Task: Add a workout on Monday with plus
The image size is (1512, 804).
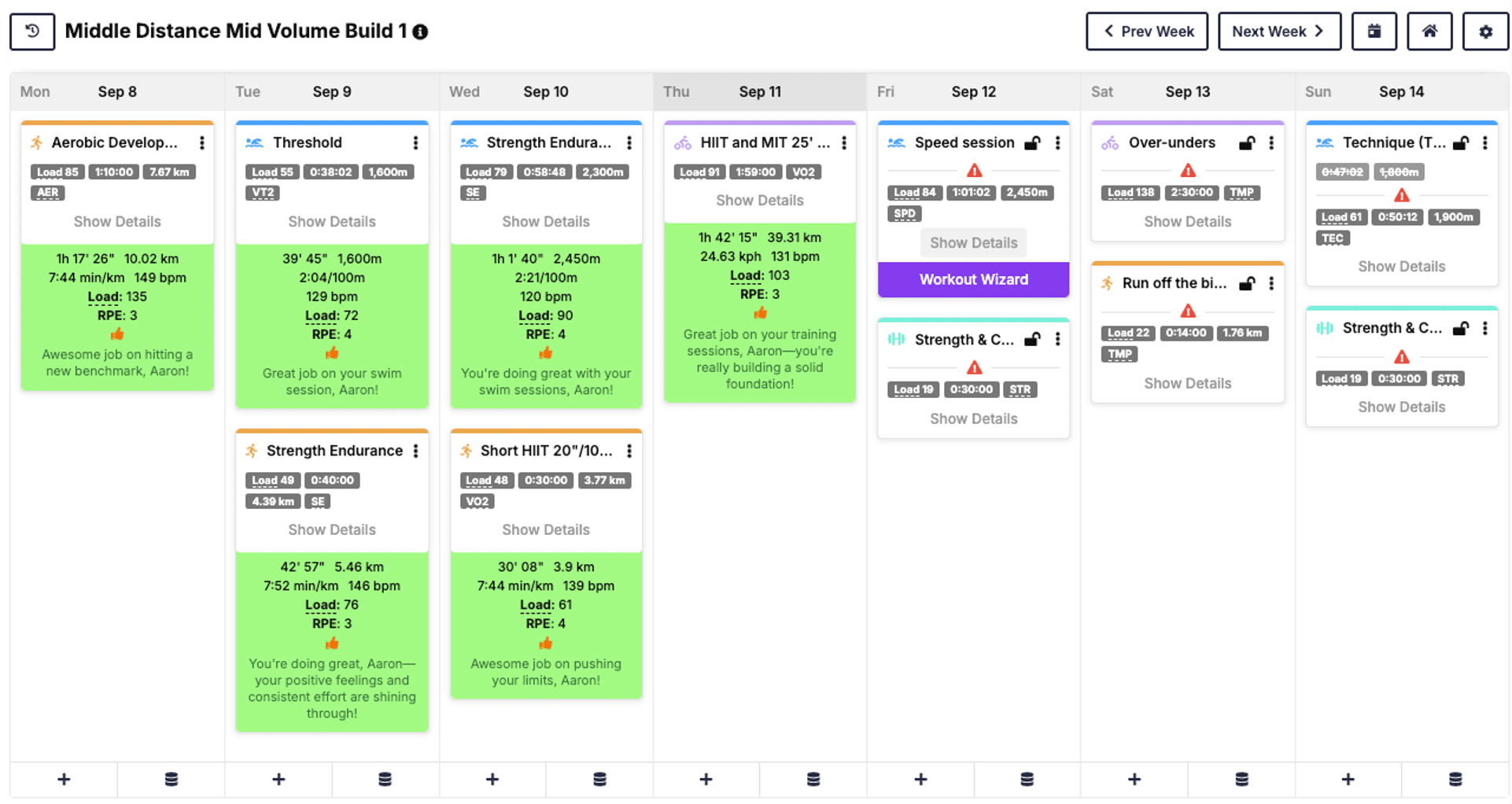Action: point(64,779)
